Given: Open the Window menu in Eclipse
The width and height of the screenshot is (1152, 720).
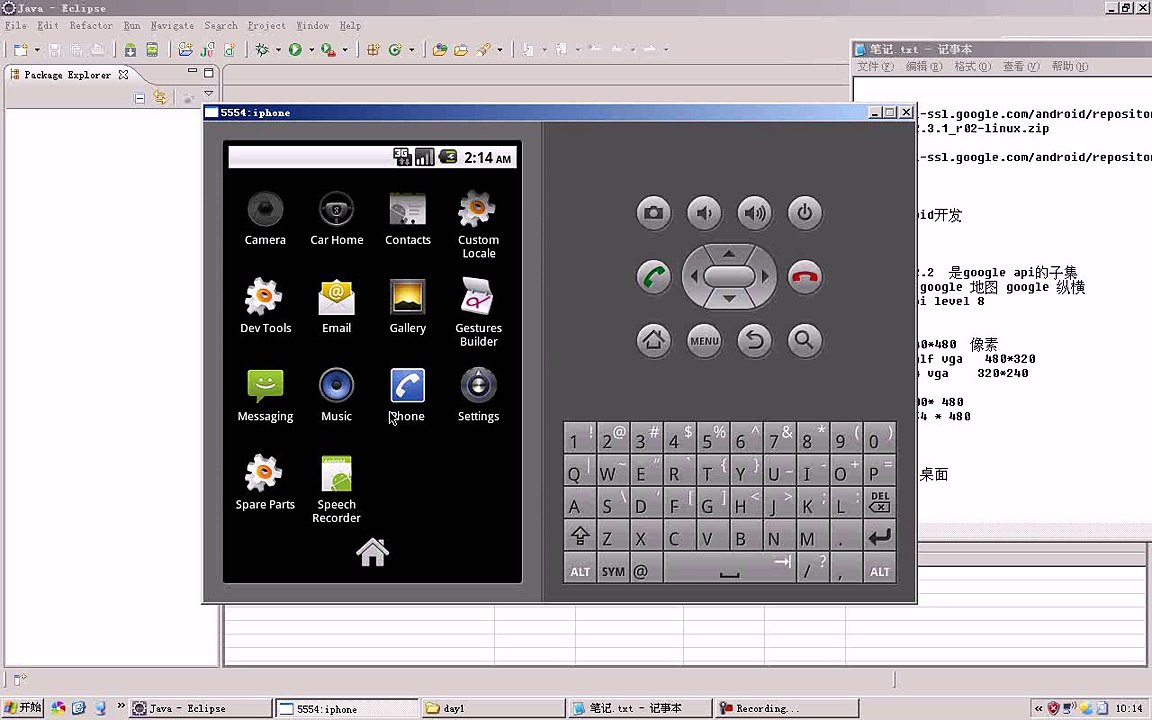Looking at the screenshot, I should 312,25.
